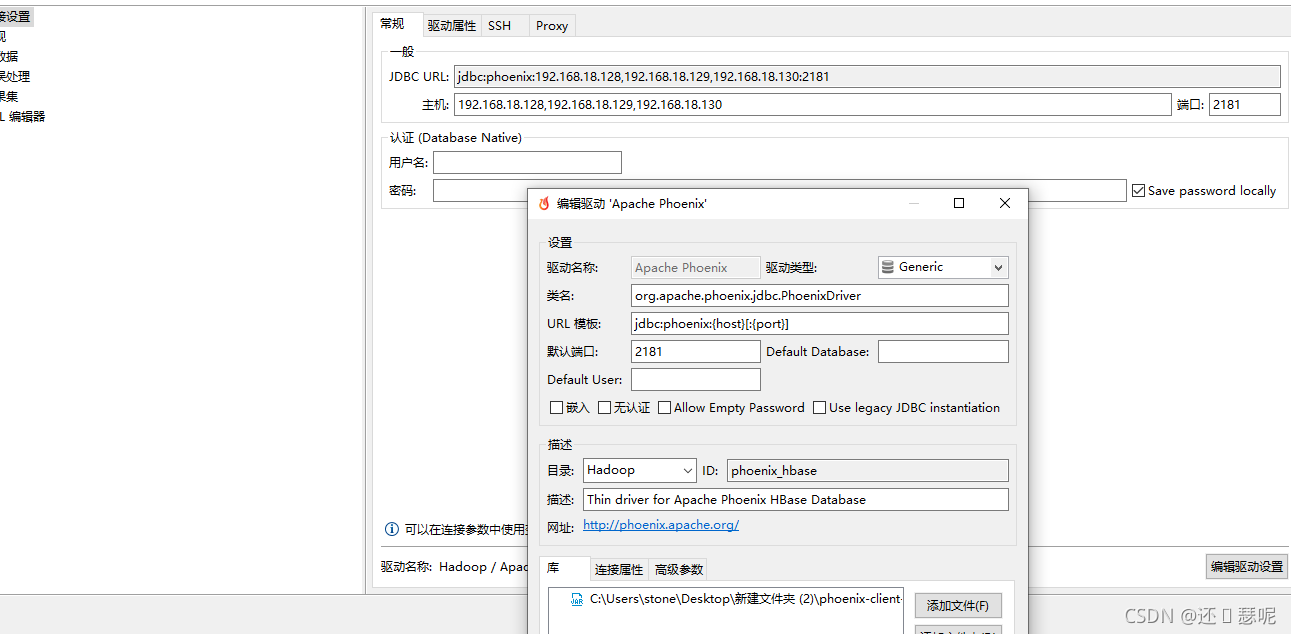The width and height of the screenshot is (1291, 634).
Task: Open the 驱动类型 Generic dropdown
Action: click(943, 267)
